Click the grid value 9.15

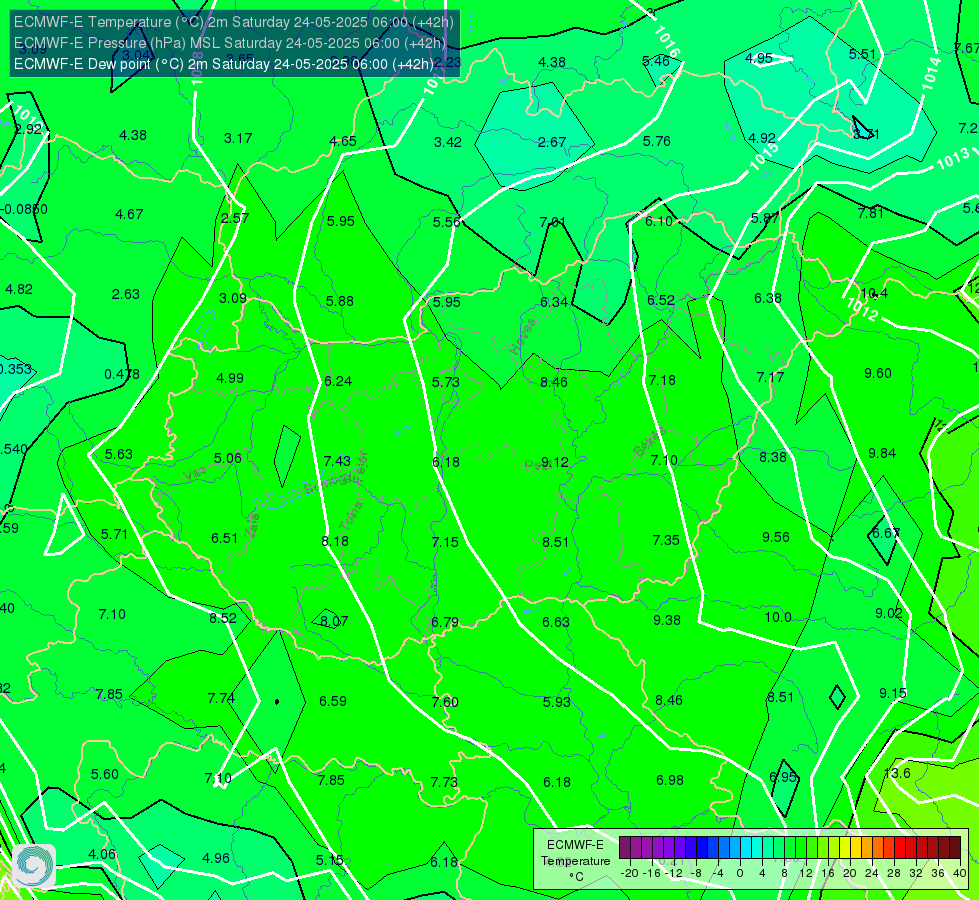(x=893, y=693)
